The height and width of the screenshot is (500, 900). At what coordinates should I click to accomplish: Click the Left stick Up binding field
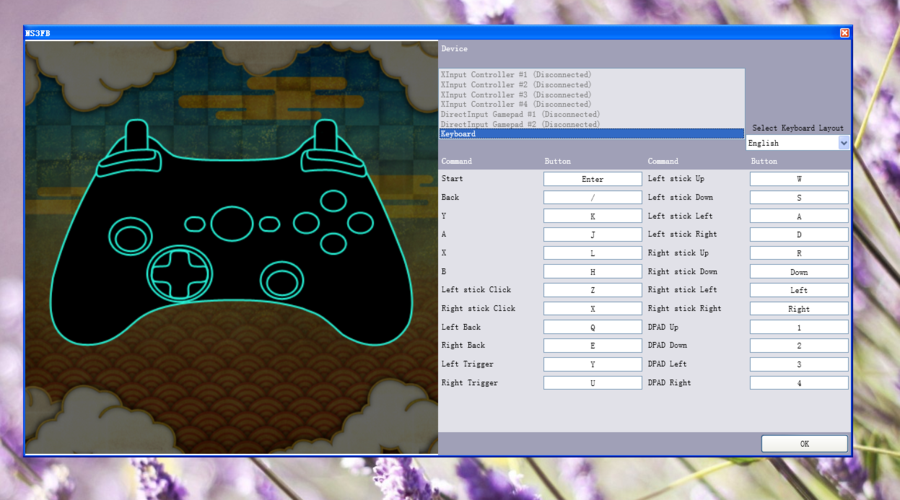click(x=799, y=179)
